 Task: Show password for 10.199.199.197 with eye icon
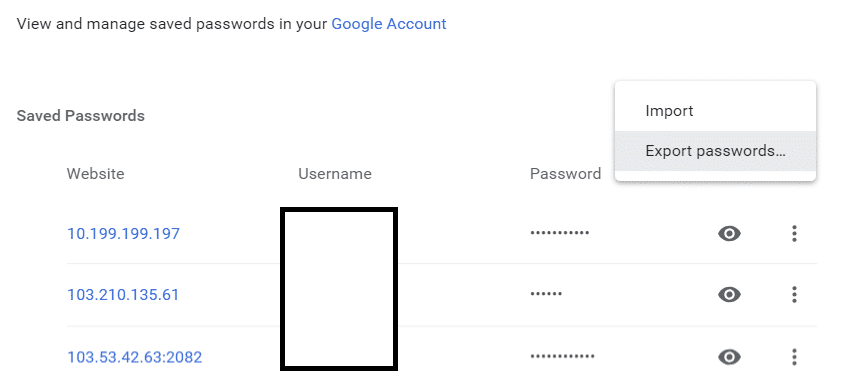[729, 234]
